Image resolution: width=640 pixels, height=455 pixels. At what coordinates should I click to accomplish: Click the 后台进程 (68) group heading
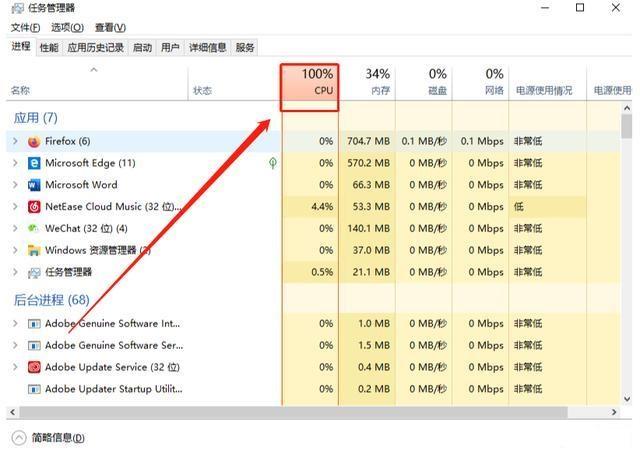coord(51,300)
